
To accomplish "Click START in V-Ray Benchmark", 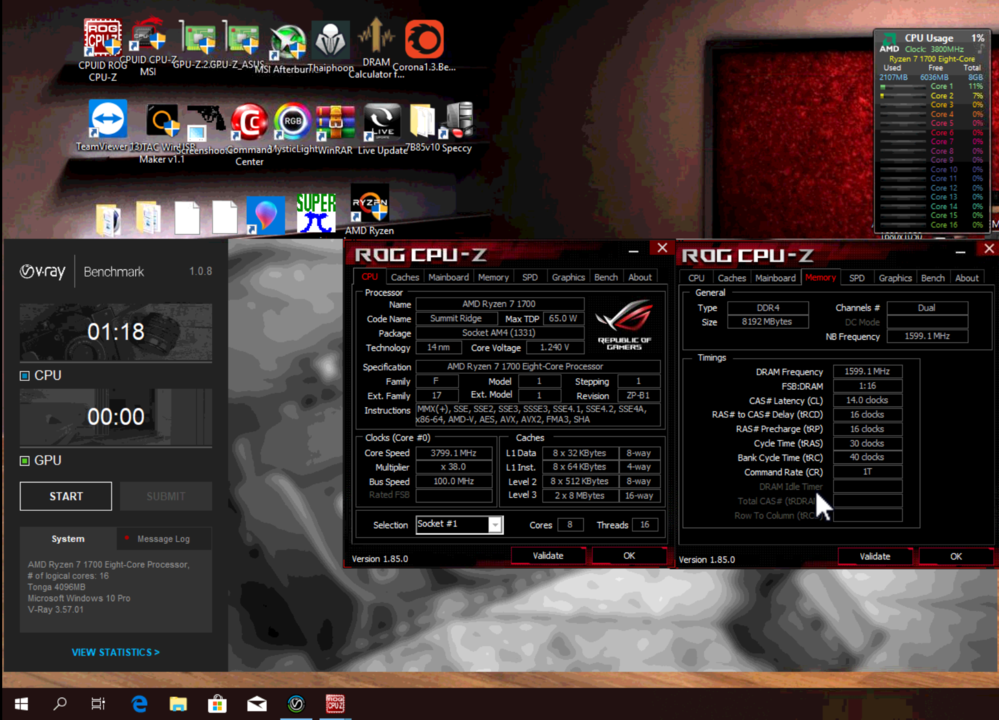I will [66, 496].
